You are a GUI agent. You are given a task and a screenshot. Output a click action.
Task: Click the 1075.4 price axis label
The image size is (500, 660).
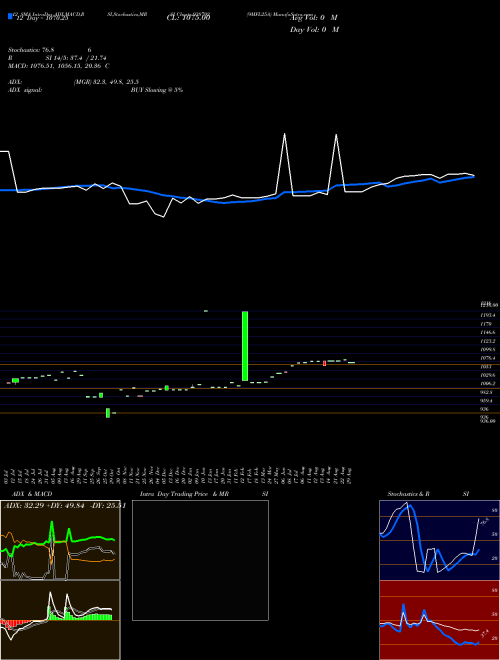pos(488,358)
